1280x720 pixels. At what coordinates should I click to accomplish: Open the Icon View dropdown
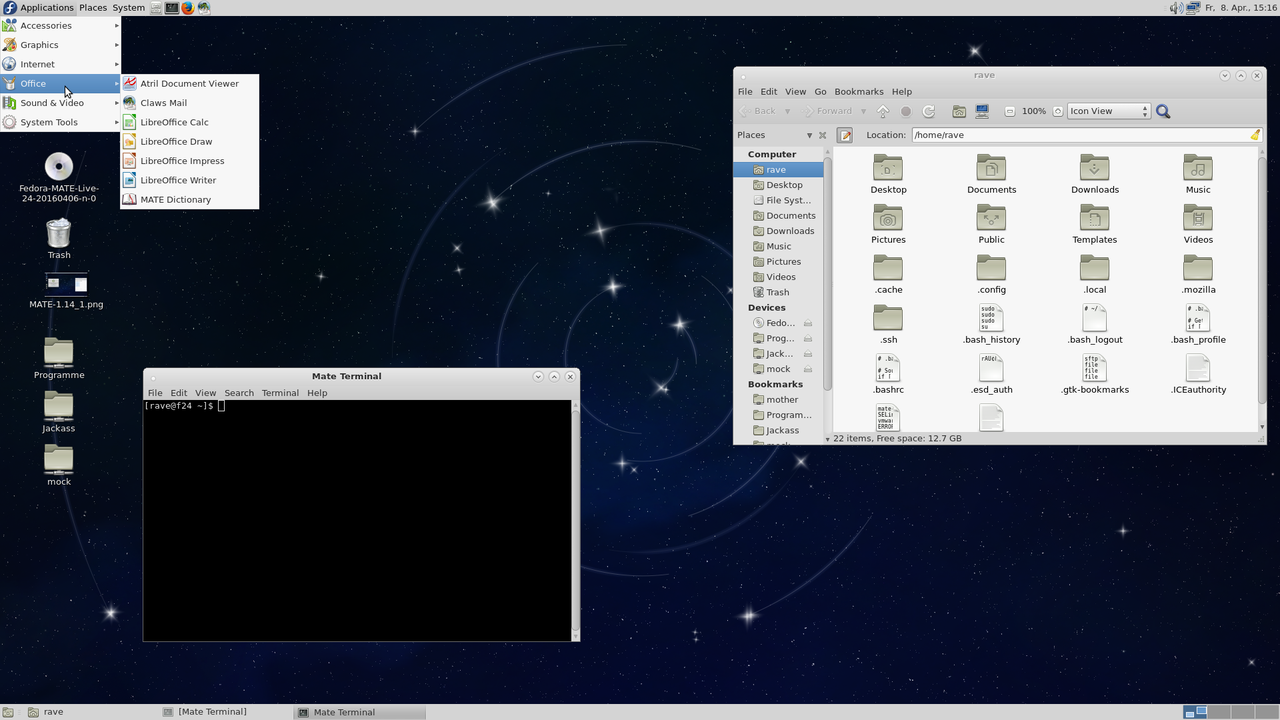[x=1108, y=112]
